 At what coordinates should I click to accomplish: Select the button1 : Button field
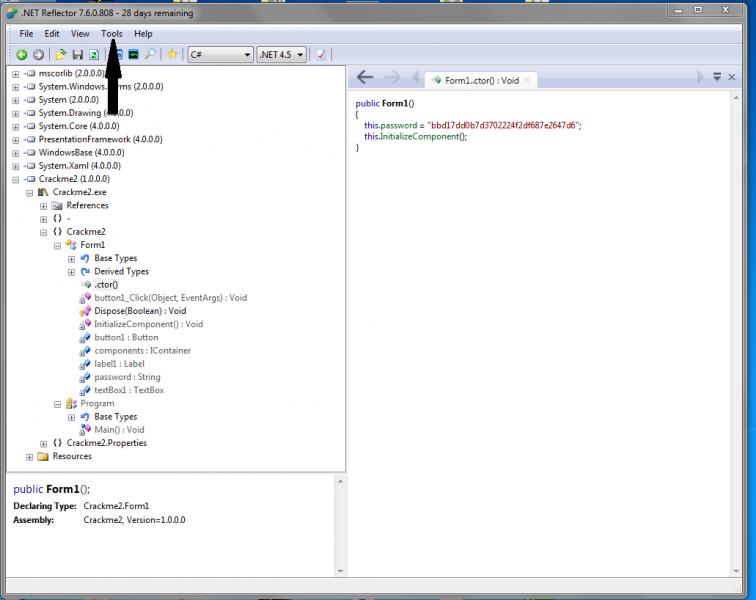pyautogui.click(x=126, y=337)
